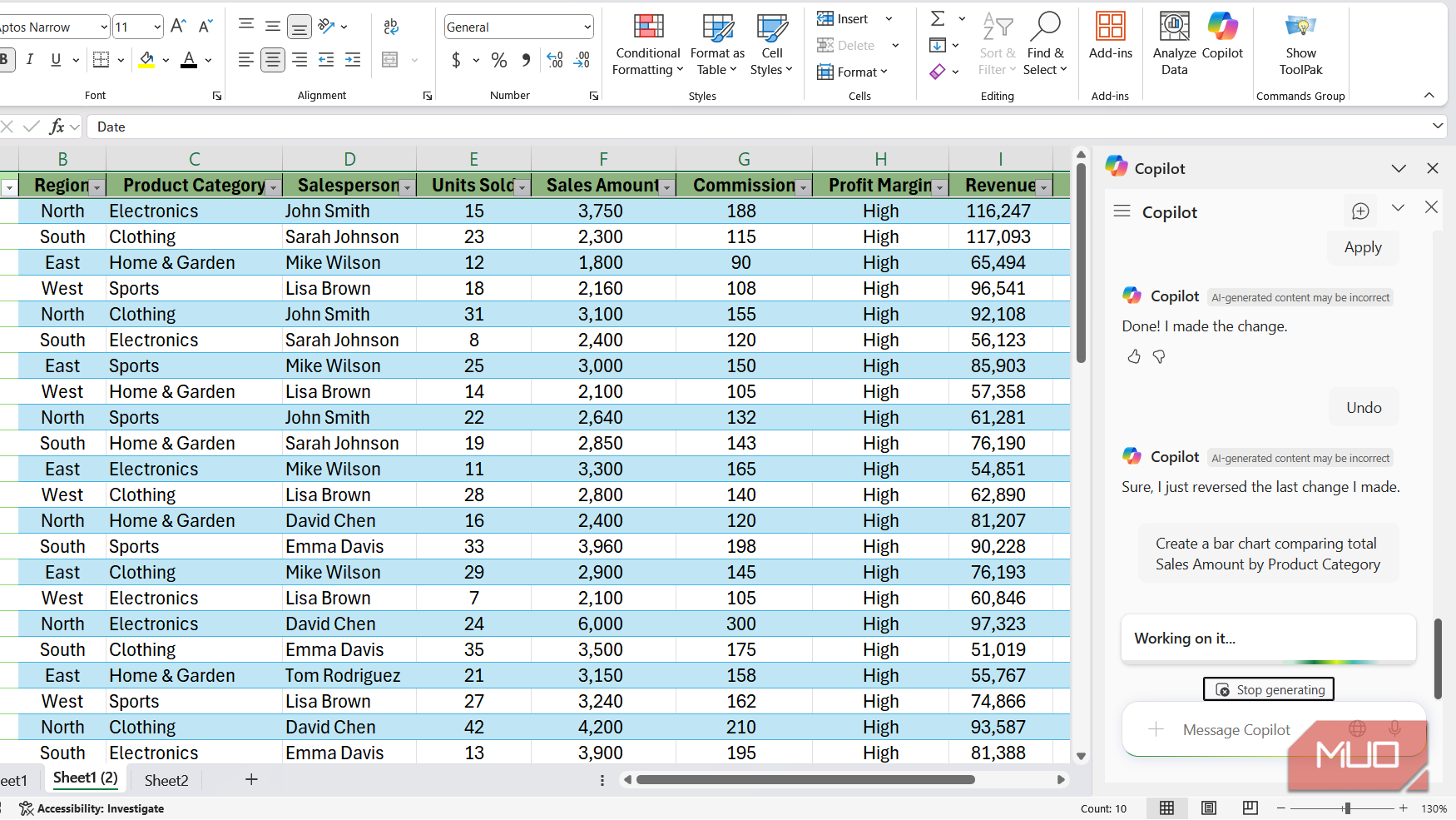Increase font size with the A-up icon
The image size is (1456, 820).
pos(178,27)
